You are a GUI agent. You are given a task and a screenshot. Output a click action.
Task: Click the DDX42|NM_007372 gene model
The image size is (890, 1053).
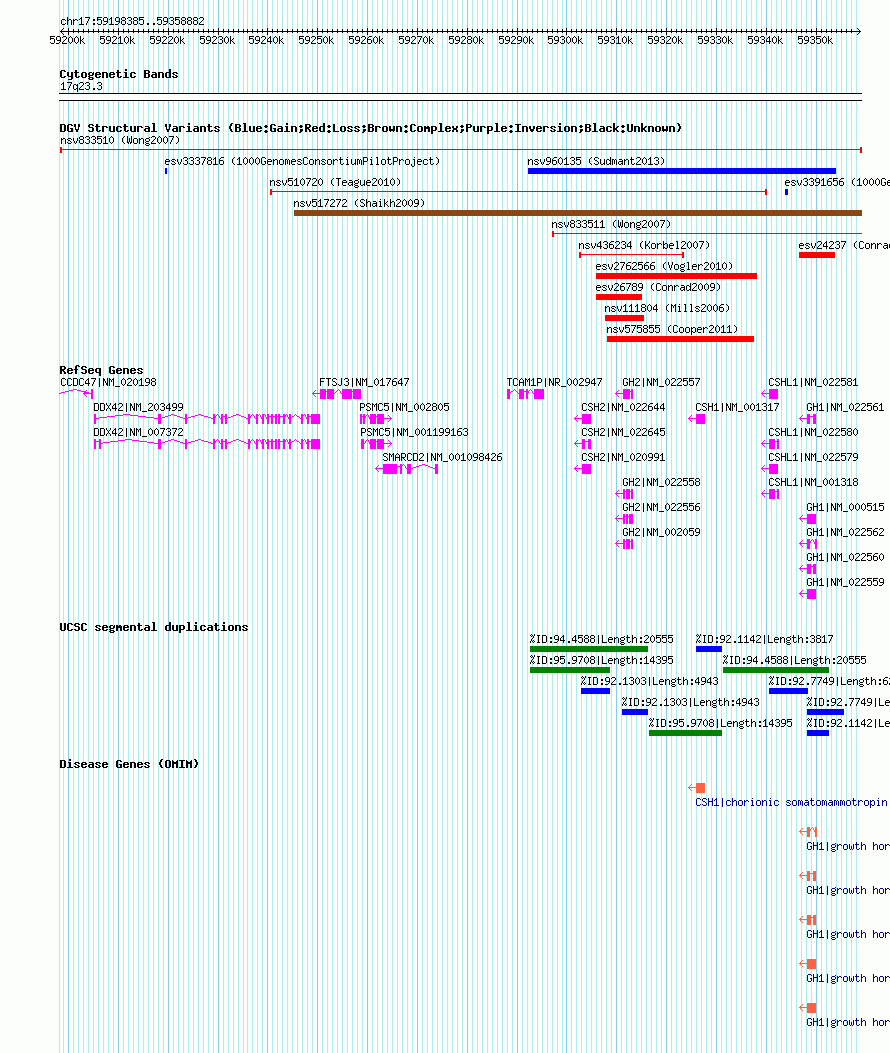207,444
